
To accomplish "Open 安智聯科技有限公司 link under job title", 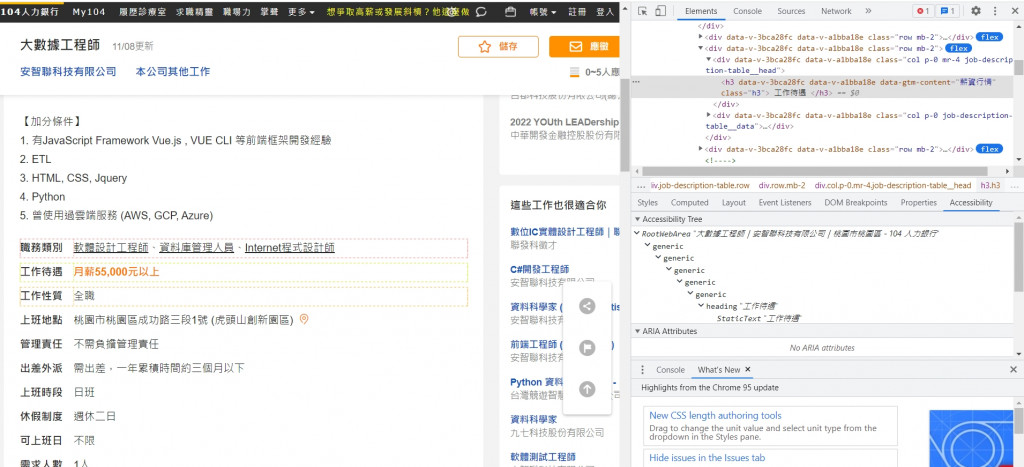I will [68, 72].
